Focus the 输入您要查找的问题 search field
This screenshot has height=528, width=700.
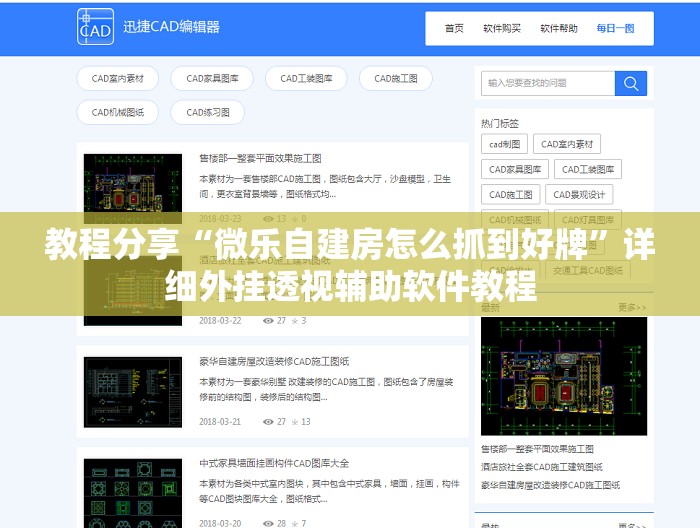[548, 83]
